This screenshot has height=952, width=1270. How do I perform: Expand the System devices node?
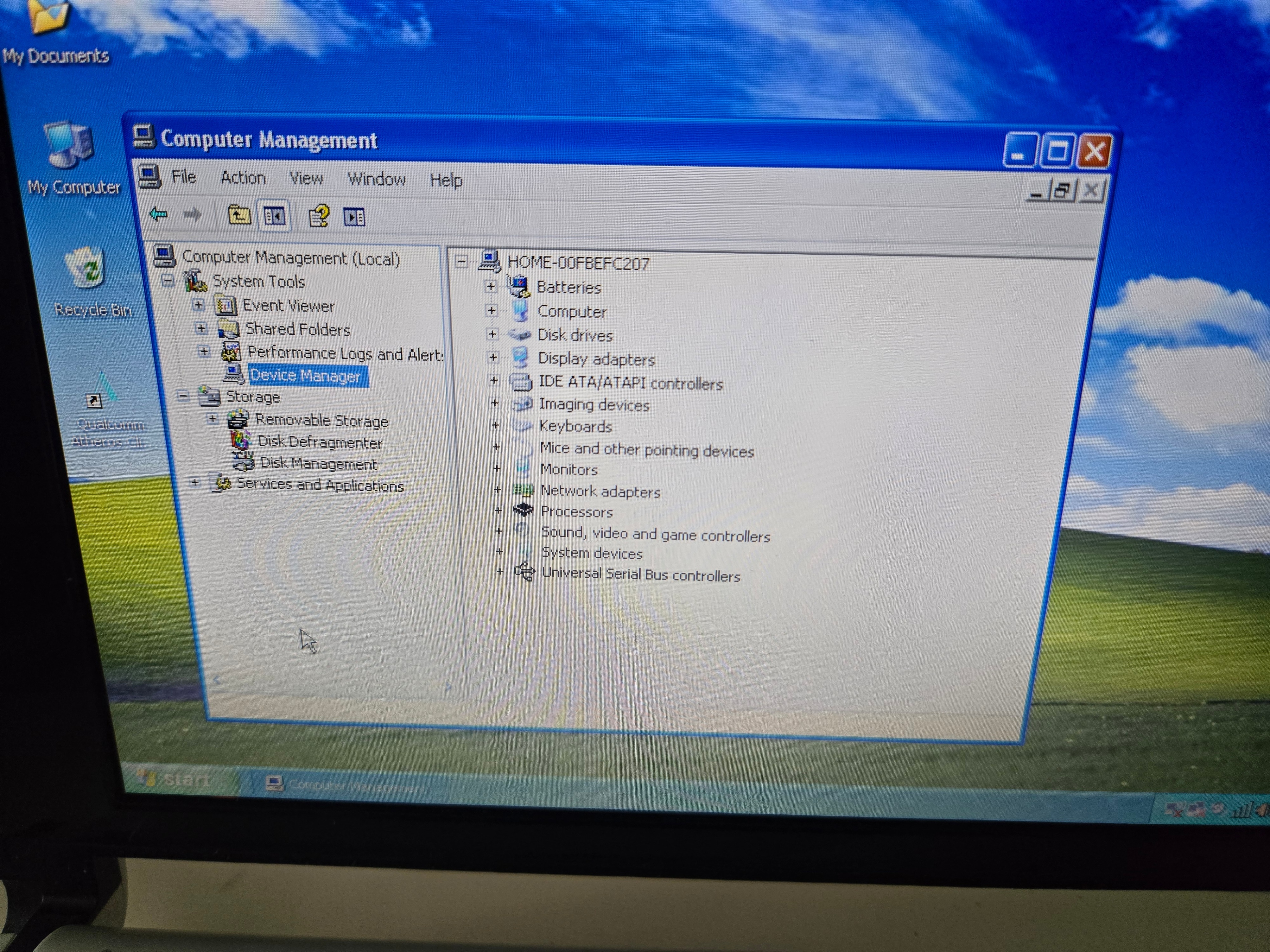[x=500, y=551]
